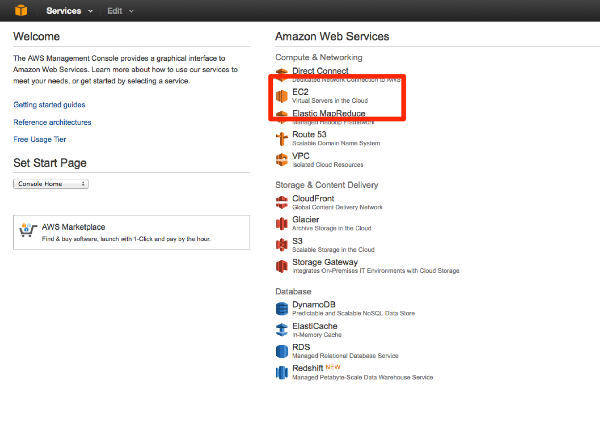Click the Database section heading
The width and height of the screenshot is (600, 429).
pos(293,292)
